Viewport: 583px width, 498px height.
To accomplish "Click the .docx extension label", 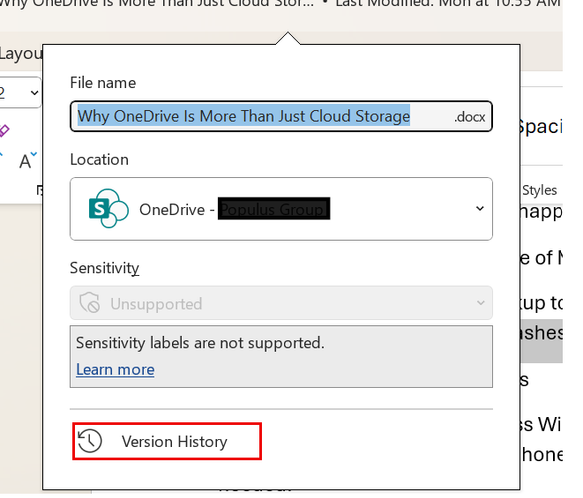I will coord(470,117).
